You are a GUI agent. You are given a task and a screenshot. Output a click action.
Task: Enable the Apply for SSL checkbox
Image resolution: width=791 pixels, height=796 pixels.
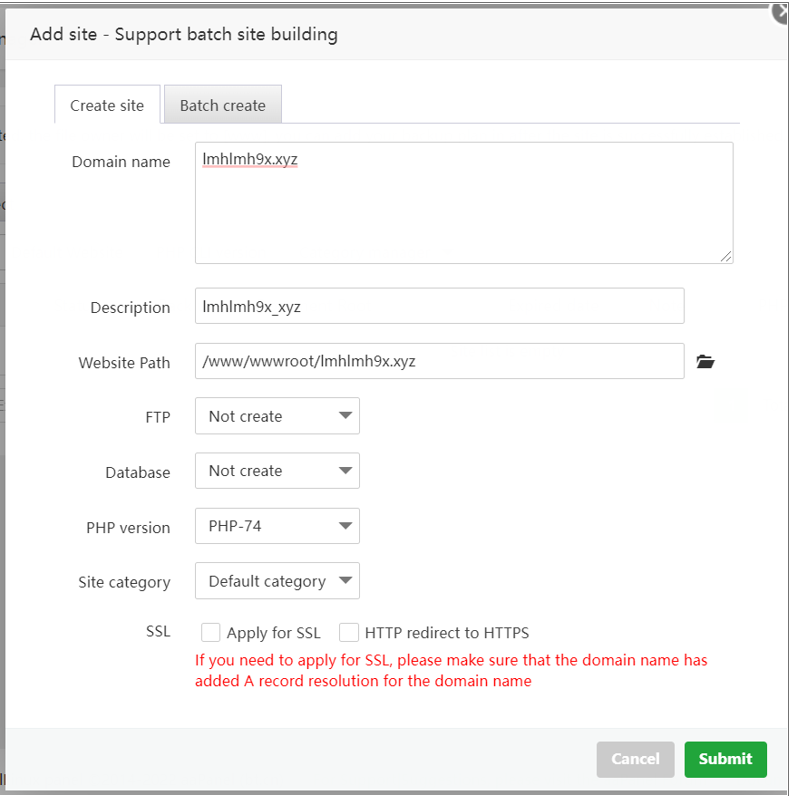pos(211,632)
